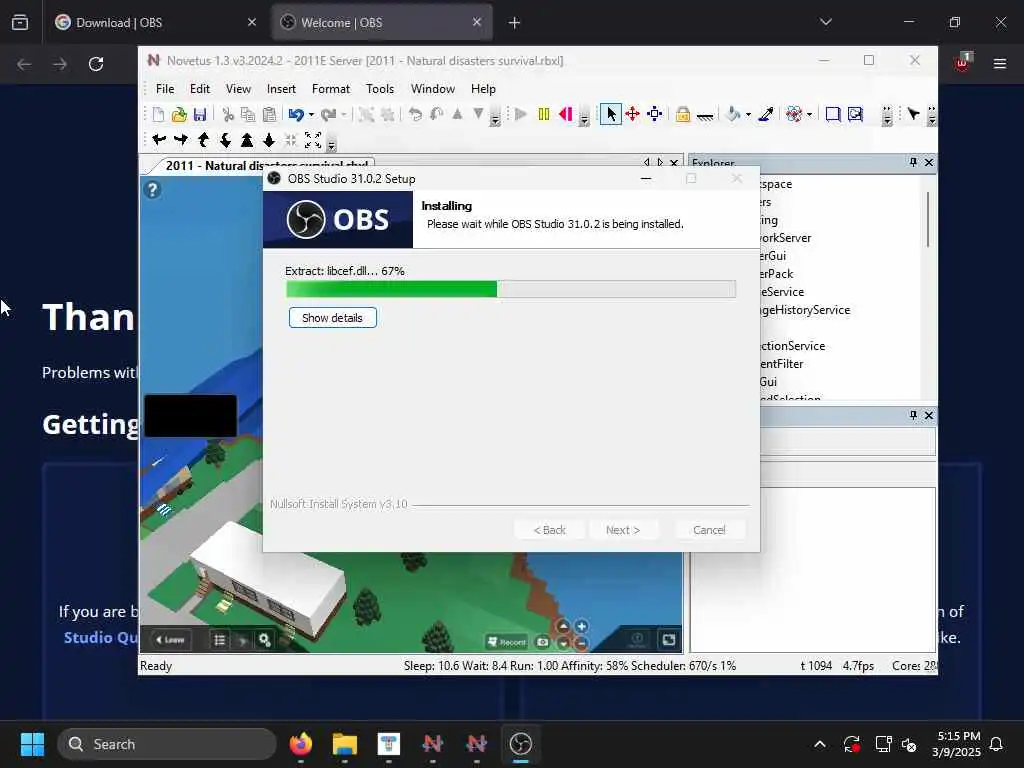The height and width of the screenshot is (768, 1024).
Task: Click the New file icon in Novetus toolbar
Action: [x=158, y=115]
